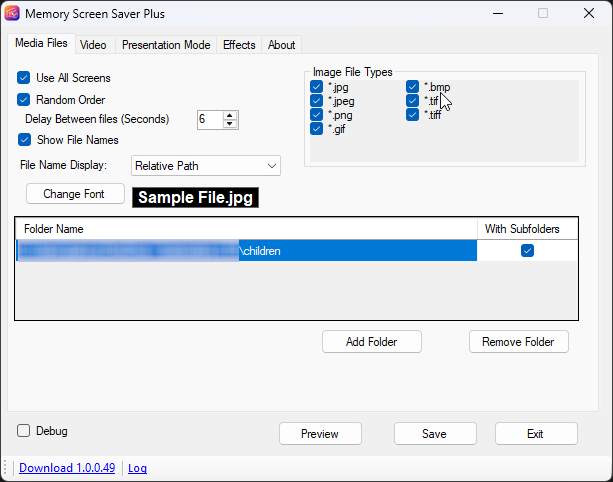Decrease the delay seconds with down arrow
The height and width of the screenshot is (482, 613).
(230, 124)
